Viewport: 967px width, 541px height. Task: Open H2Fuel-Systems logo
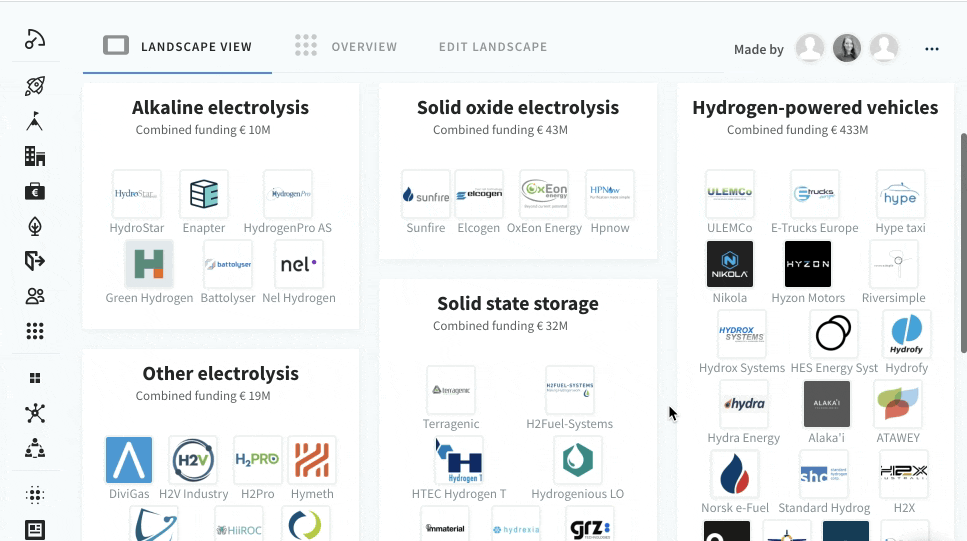click(570, 390)
